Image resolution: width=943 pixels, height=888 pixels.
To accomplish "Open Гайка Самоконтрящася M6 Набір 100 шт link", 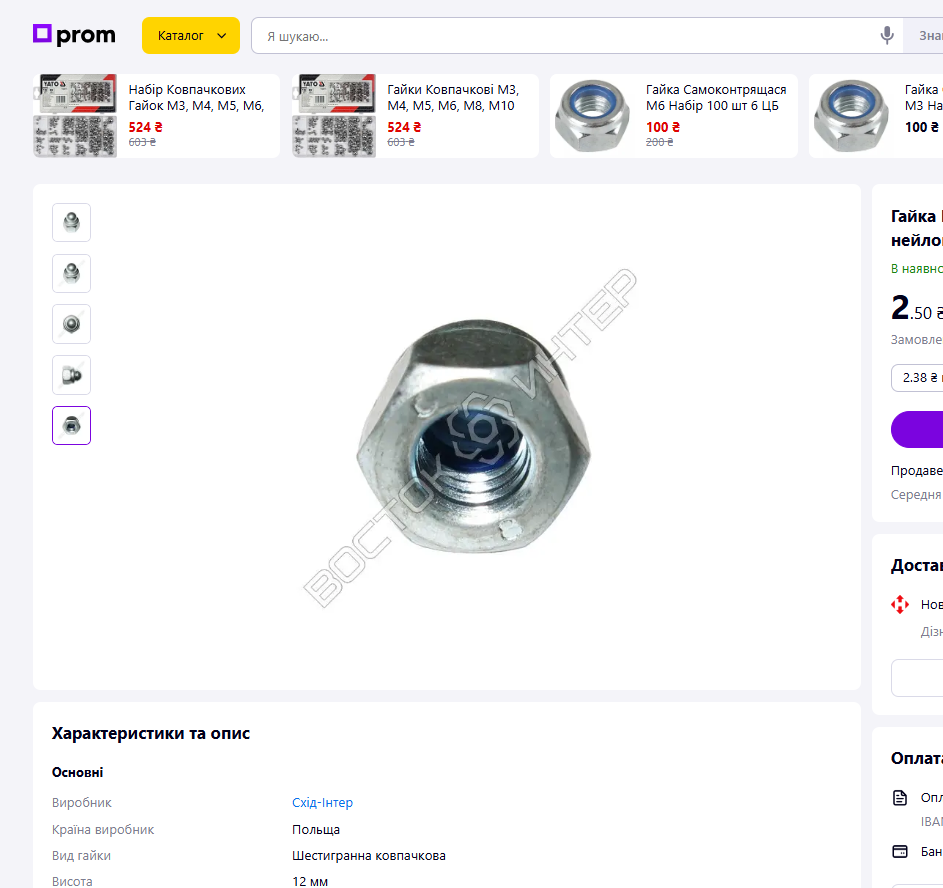I will pos(716,97).
